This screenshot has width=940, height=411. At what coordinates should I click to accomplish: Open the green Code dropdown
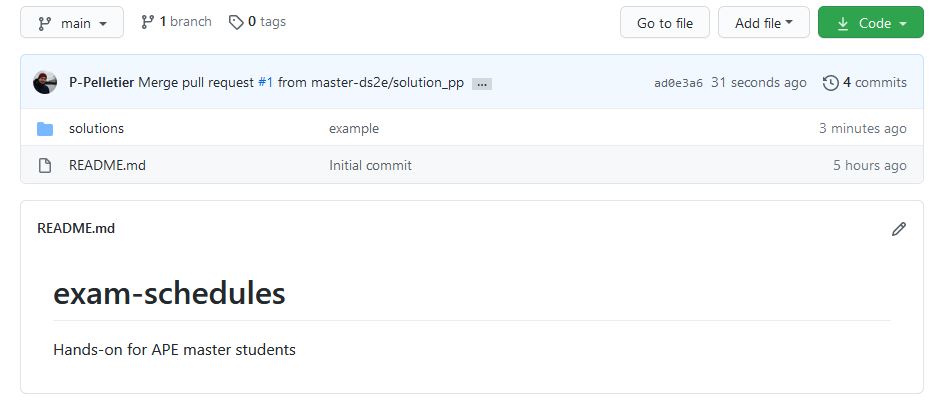click(871, 23)
